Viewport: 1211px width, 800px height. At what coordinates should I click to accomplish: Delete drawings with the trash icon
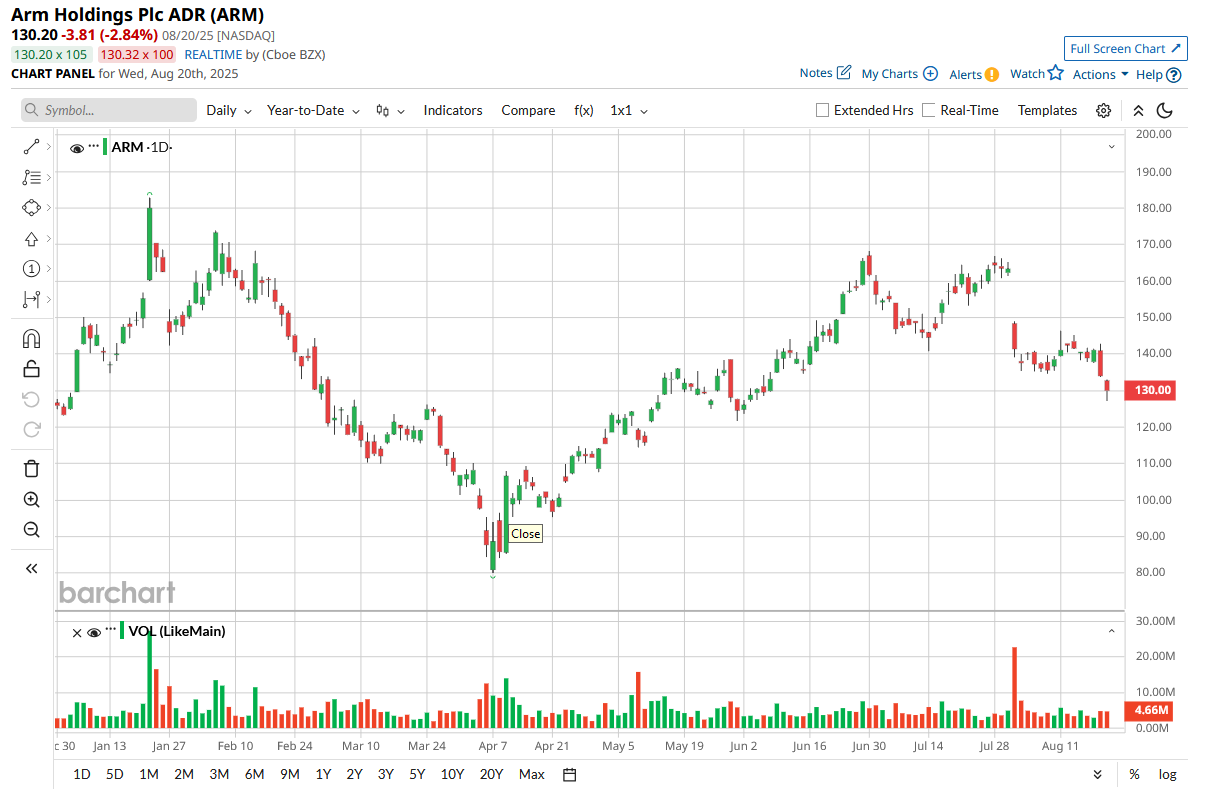click(x=31, y=468)
